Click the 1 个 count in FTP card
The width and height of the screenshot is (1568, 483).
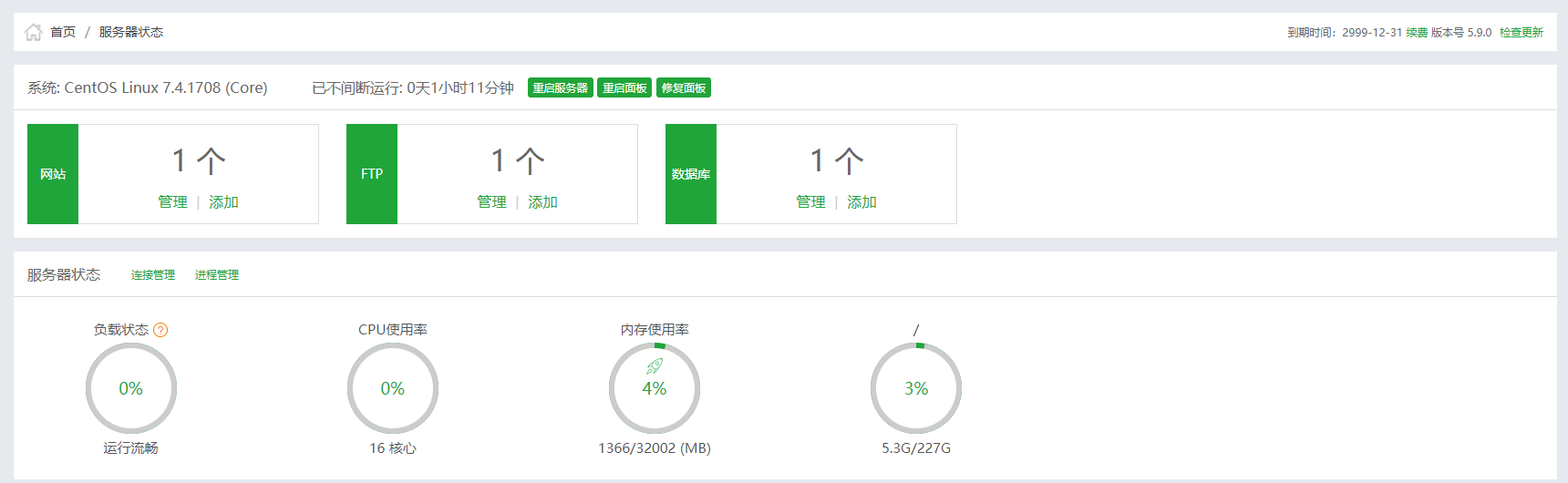coord(518,160)
